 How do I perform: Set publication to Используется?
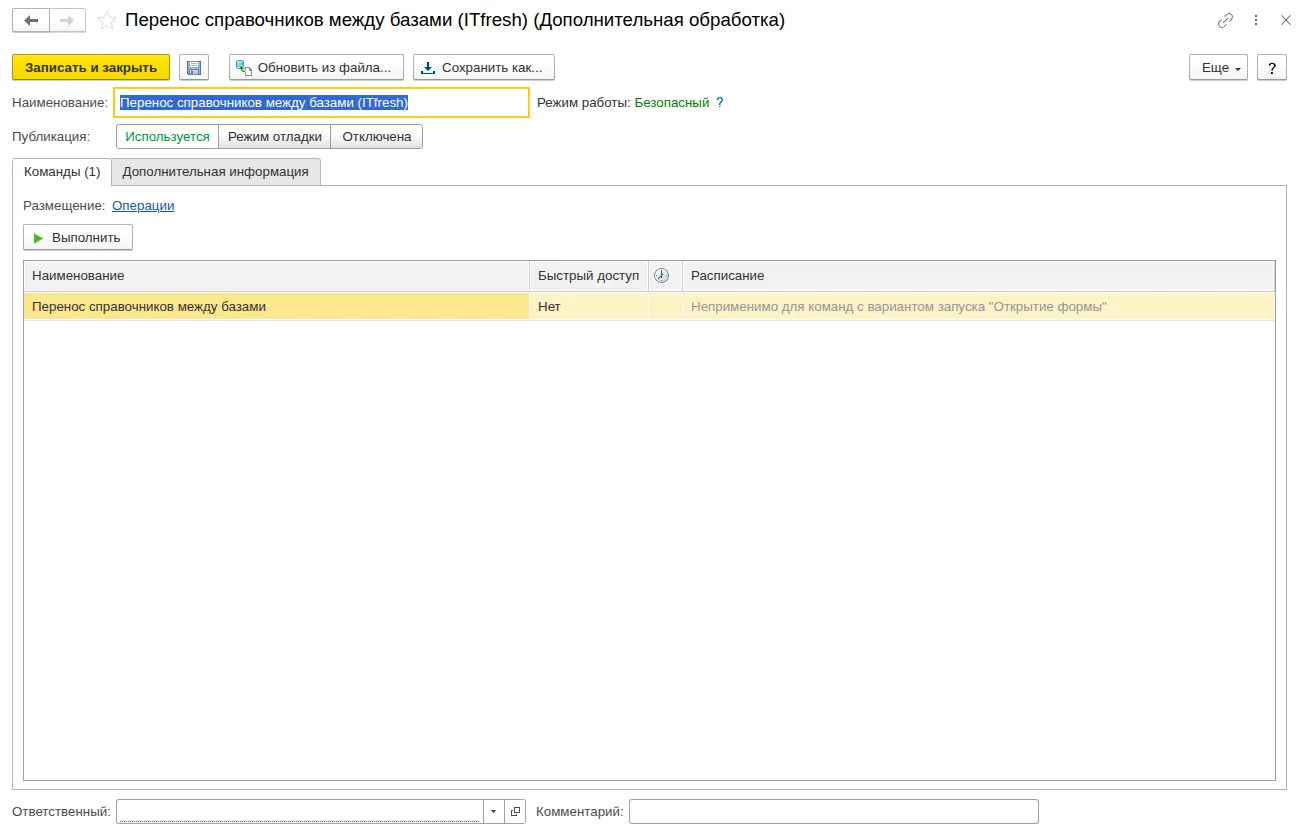168,137
